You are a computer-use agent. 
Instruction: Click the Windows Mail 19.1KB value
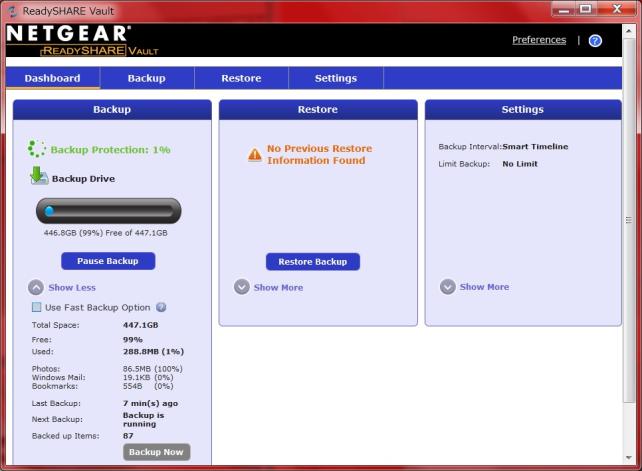pos(148,377)
